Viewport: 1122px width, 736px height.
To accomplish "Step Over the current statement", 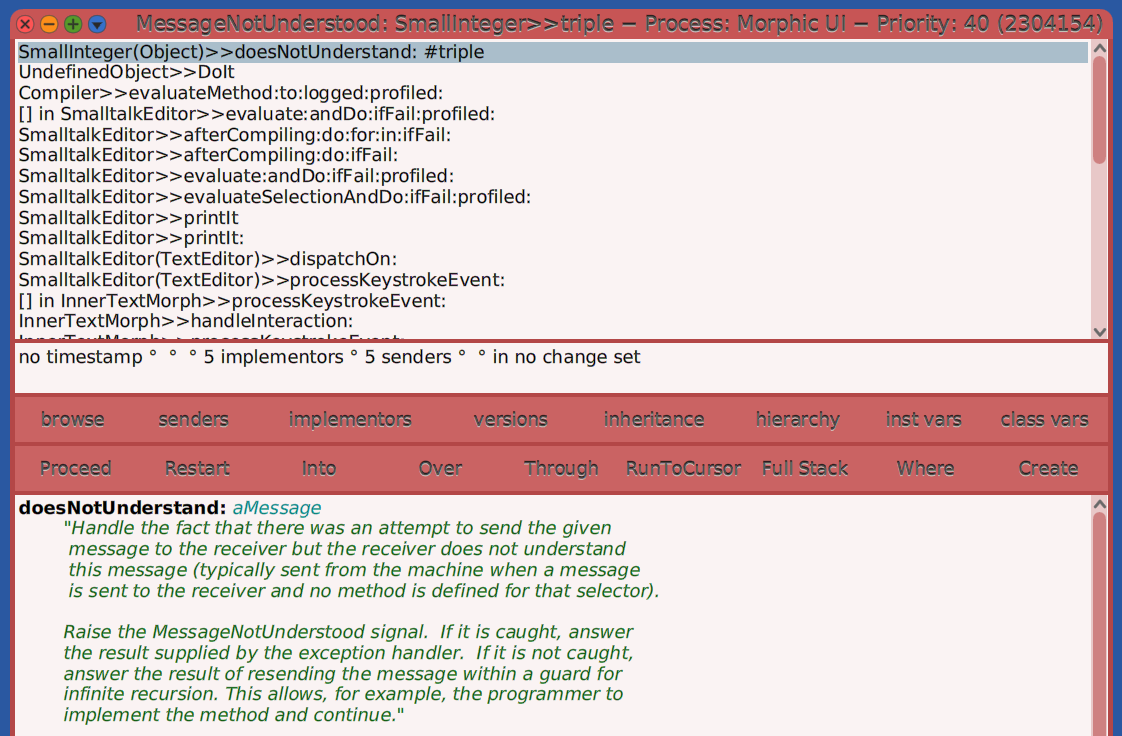I will click(439, 467).
